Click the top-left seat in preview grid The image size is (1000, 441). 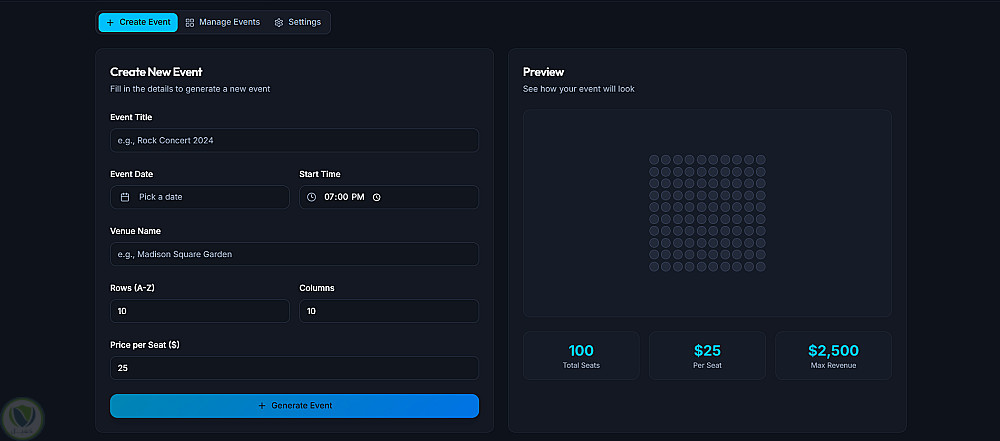[x=654, y=160]
